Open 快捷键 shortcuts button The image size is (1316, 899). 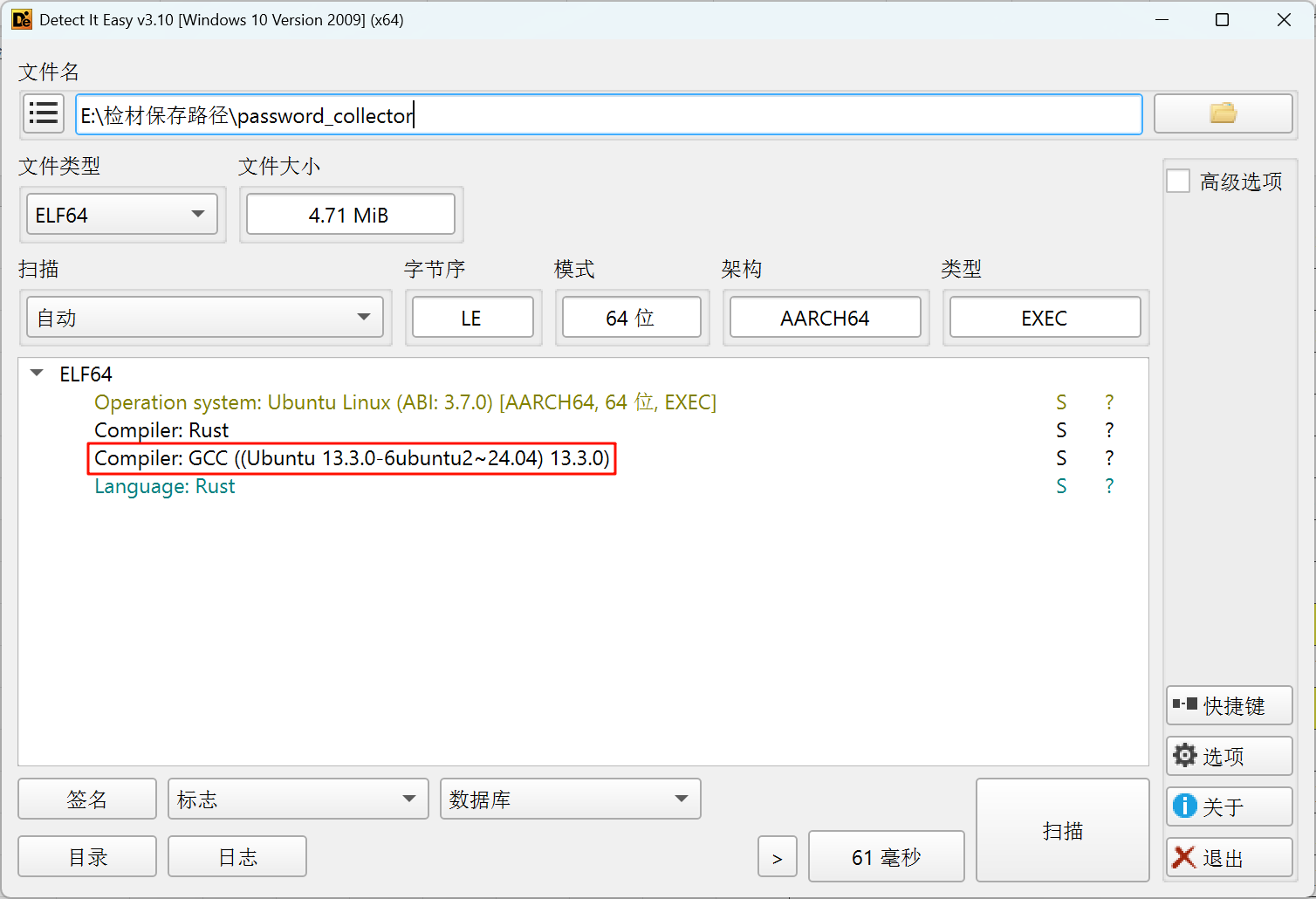click(x=1229, y=705)
